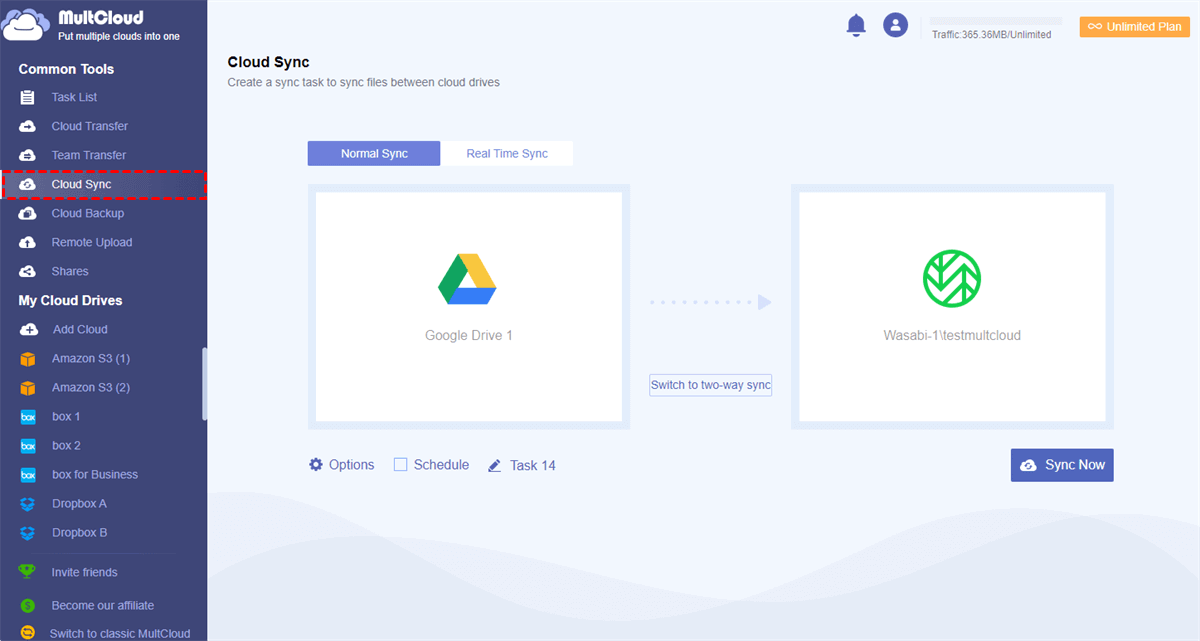Click Become our affiliate link
This screenshot has width=1200, height=641.
(103, 605)
